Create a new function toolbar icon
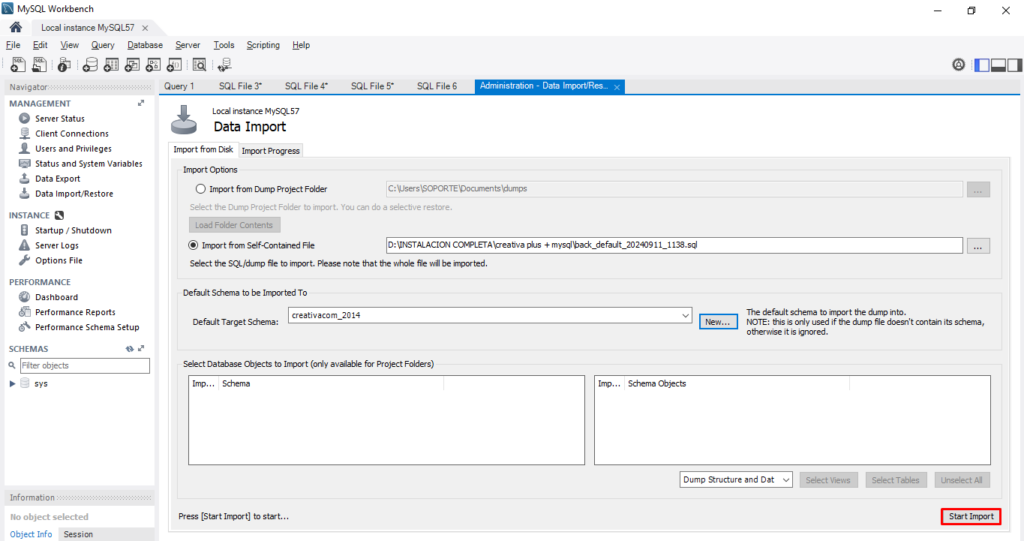Viewport: 1024px width, 541px height. pos(174,65)
